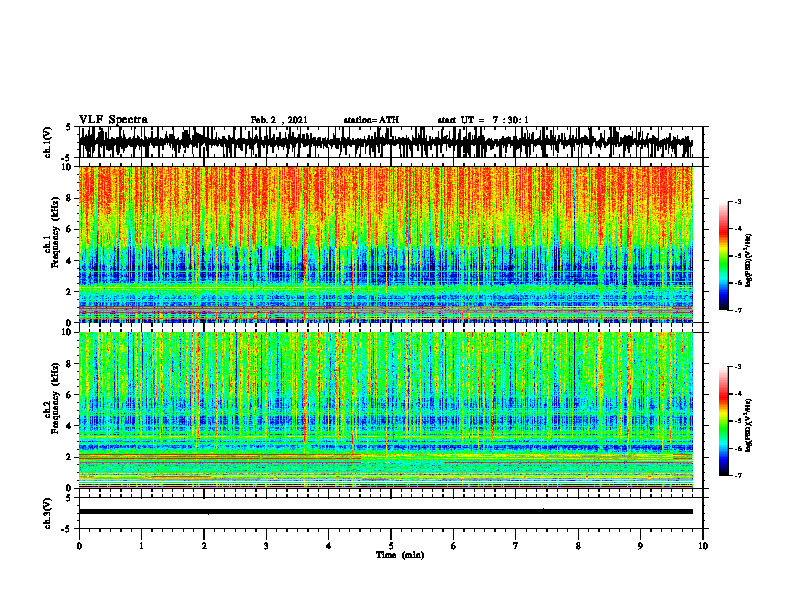Click inside the ch.1 spectrogram panel
This screenshot has height=612, width=792.
385,244
